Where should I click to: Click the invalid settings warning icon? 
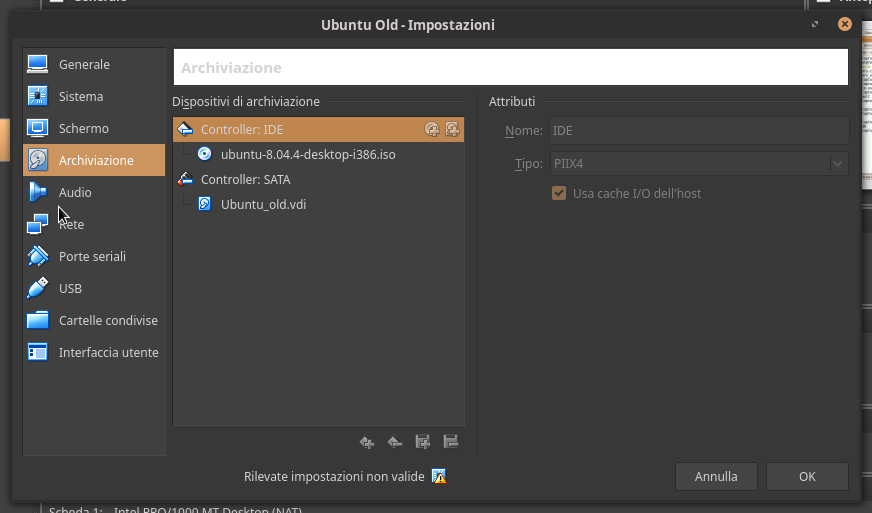(x=439, y=477)
